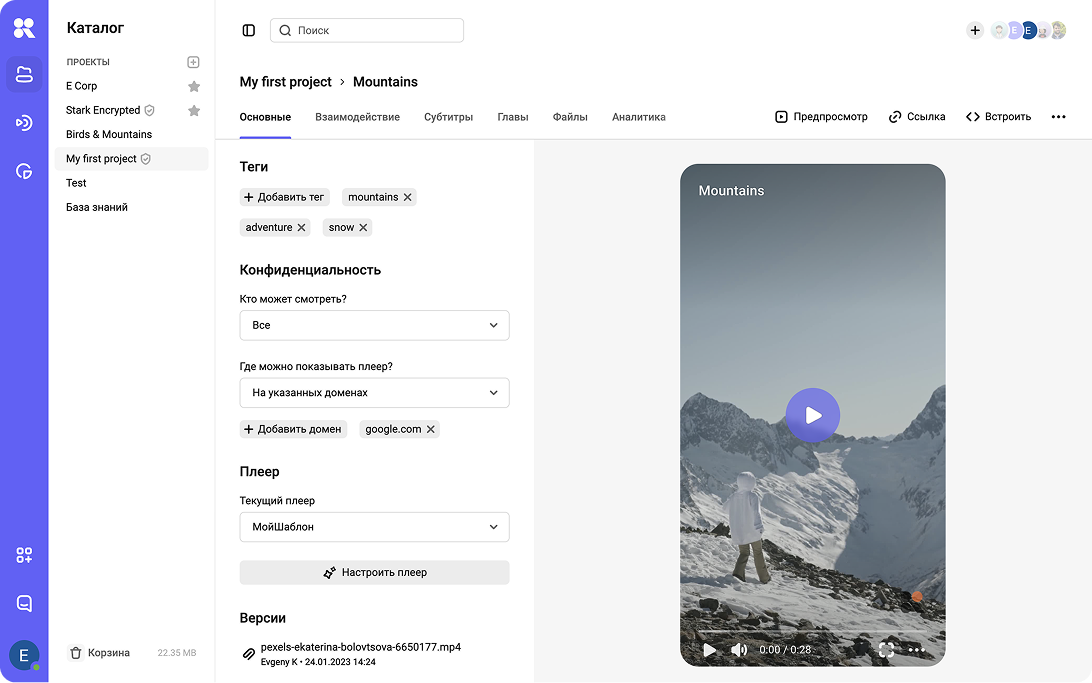Enter fullscreen in the video player
This screenshot has height=683, width=1092.
[x=887, y=650]
